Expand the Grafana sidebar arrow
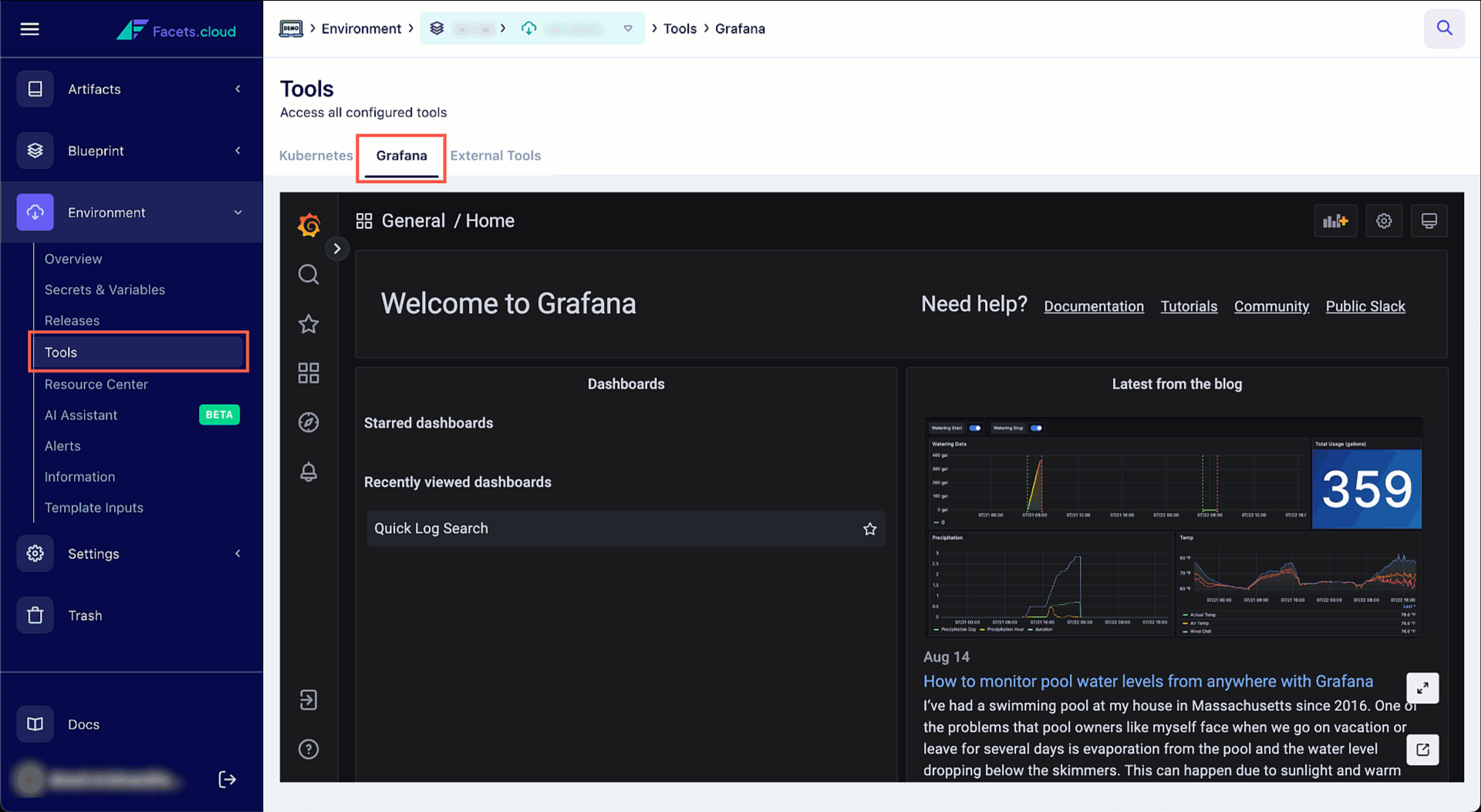This screenshot has height=812, width=1481. [x=337, y=248]
